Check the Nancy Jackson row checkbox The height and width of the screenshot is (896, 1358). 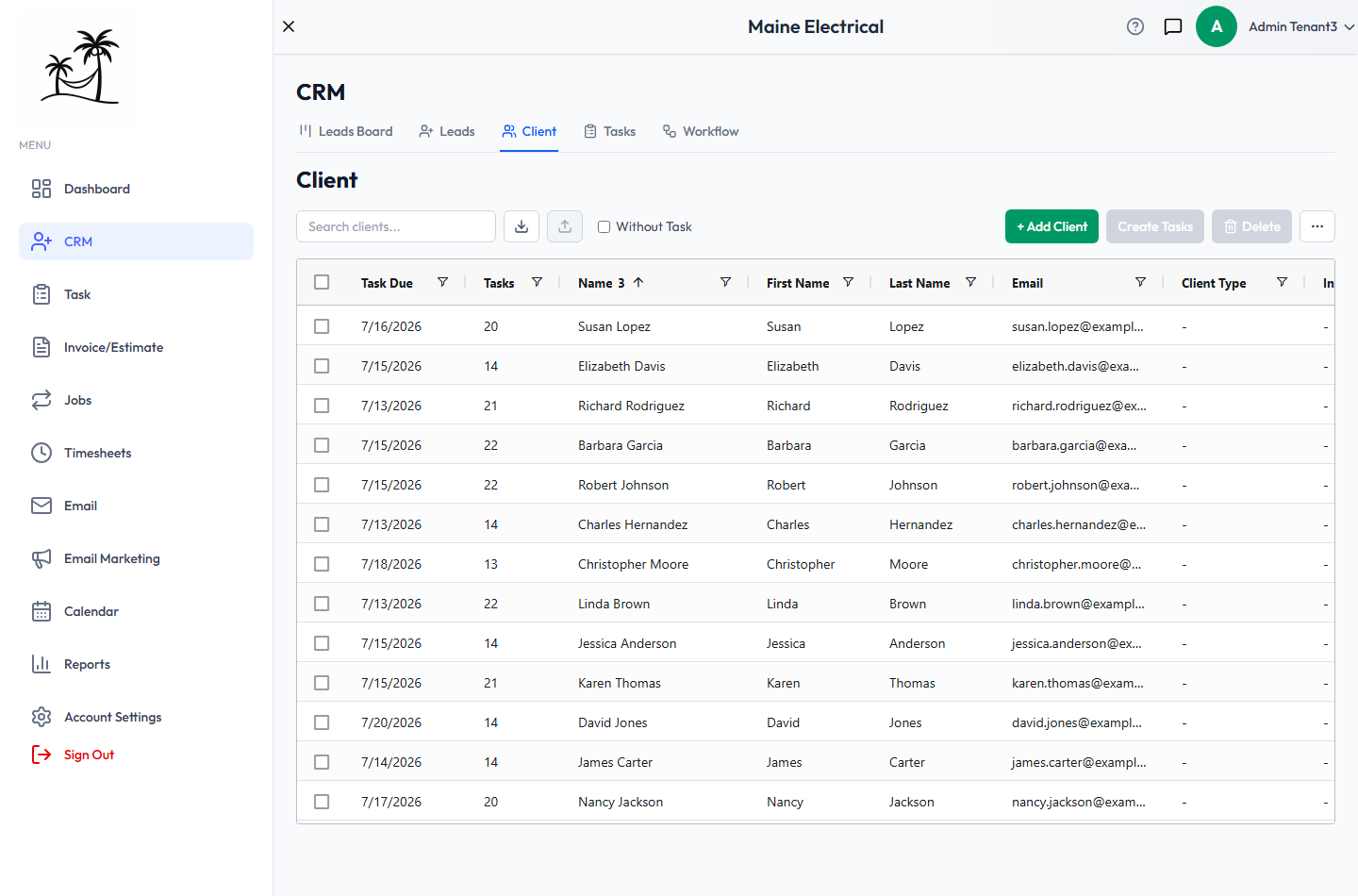(322, 802)
